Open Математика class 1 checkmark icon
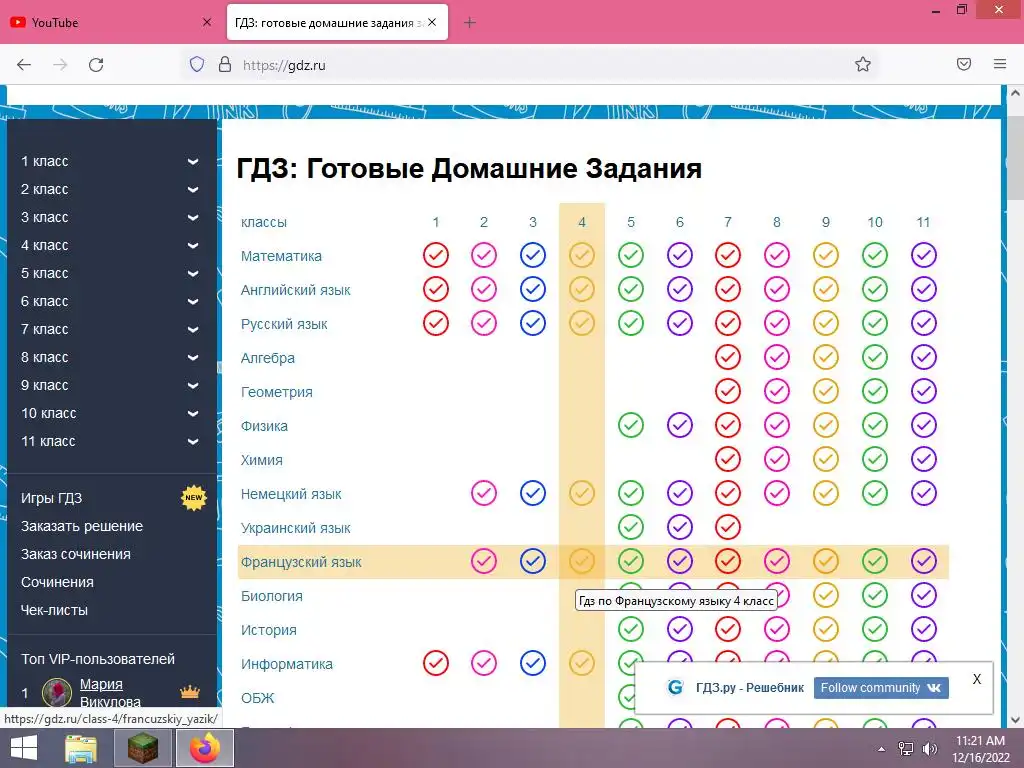Image resolution: width=1024 pixels, height=768 pixels. (436, 255)
